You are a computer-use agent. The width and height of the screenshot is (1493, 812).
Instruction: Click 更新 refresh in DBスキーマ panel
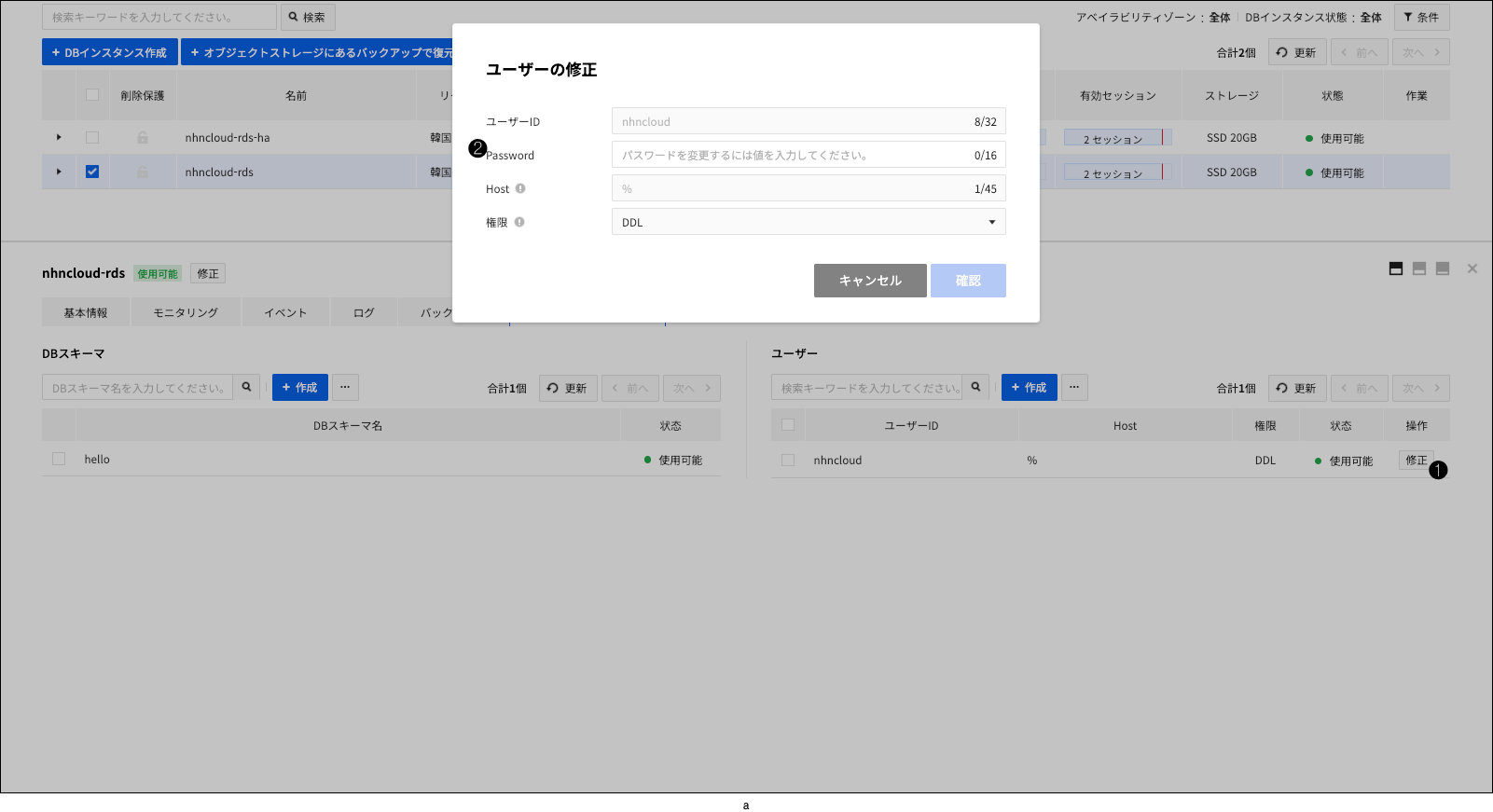568,388
